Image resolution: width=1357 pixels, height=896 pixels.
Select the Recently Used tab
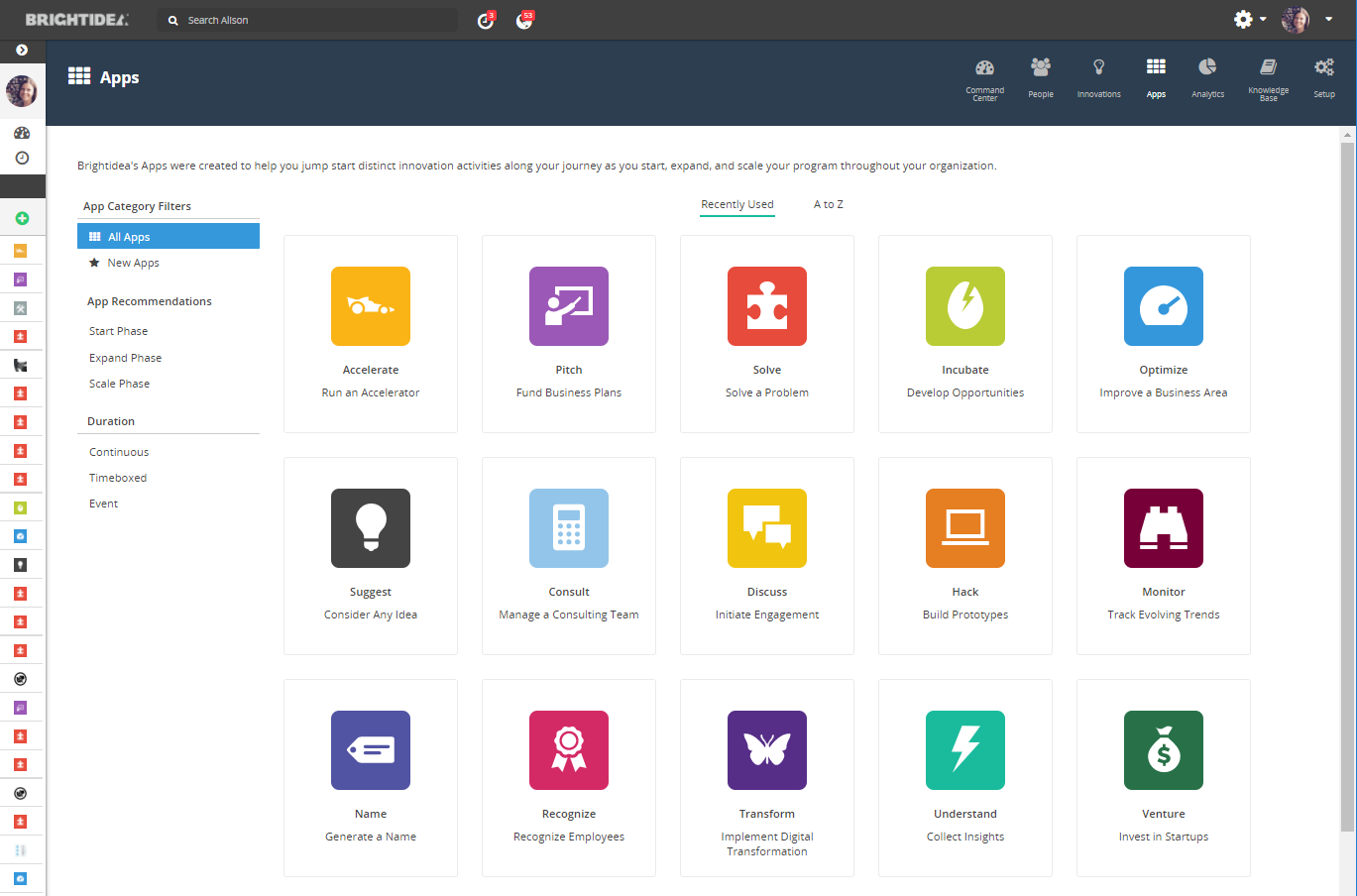(x=736, y=204)
